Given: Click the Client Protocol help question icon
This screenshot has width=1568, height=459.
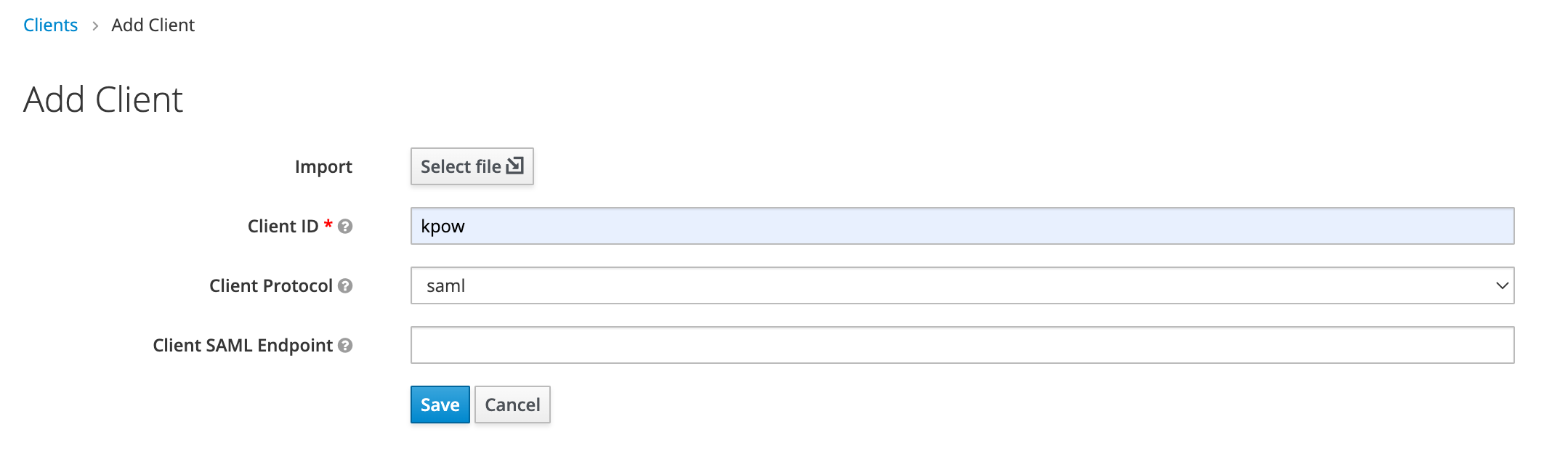Looking at the screenshot, I should click(345, 286).
